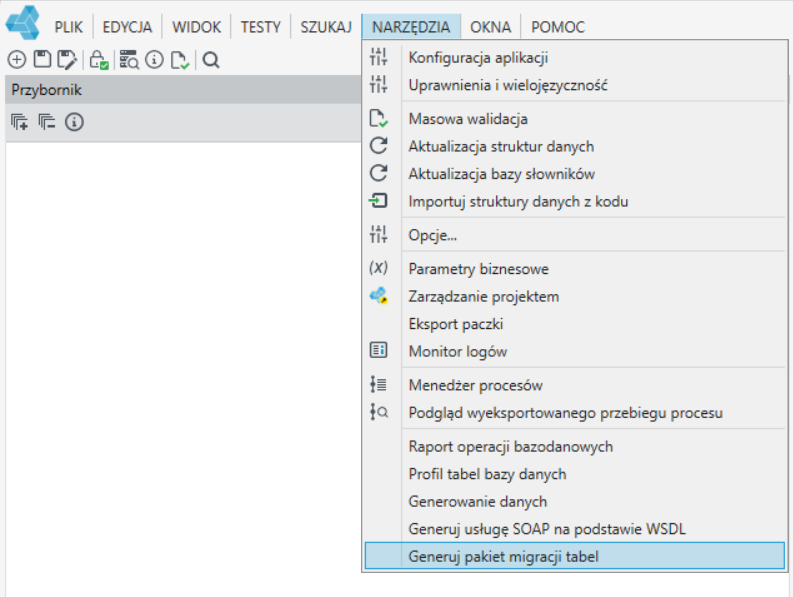The height and width of the screenshot is (597, 793).
Task: Choose Konfiguracja aplikacji from the menu
Action: pos(575,57)
